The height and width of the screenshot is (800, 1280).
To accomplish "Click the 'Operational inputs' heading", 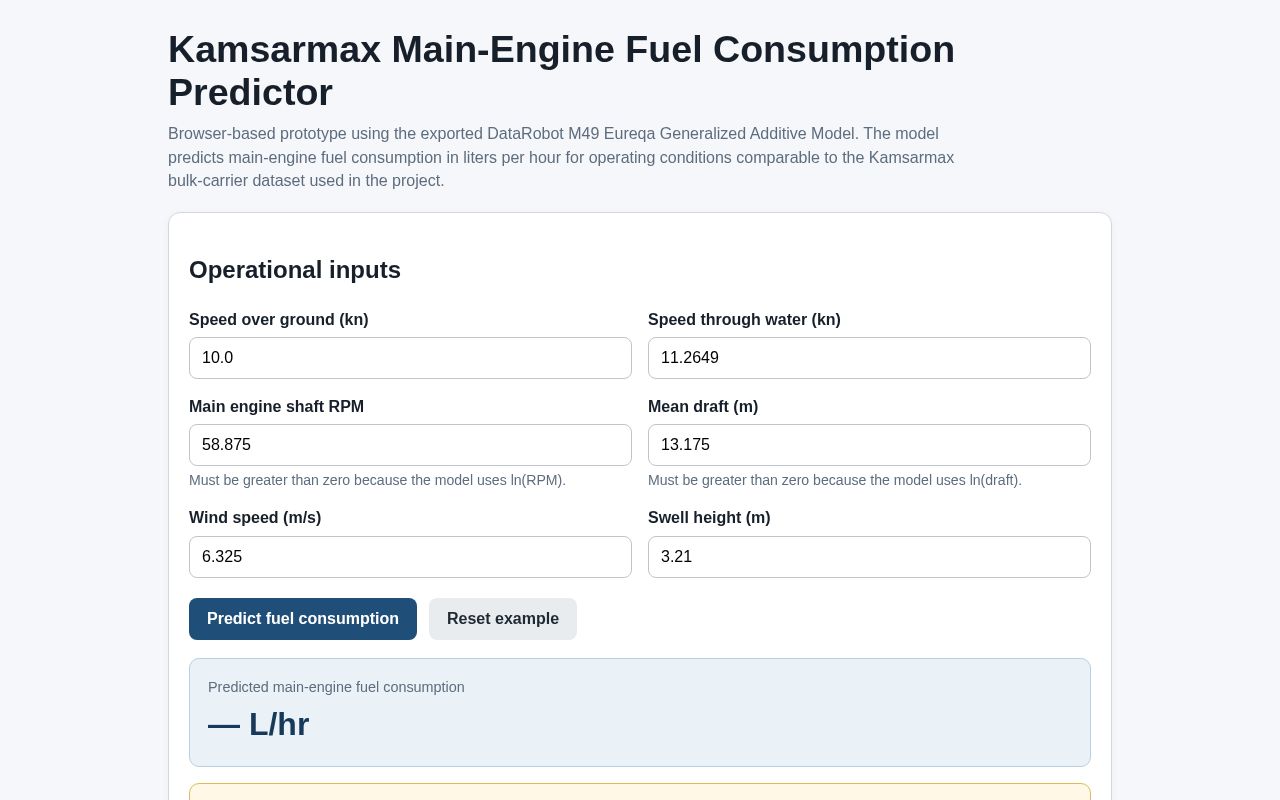I will click(295, 270).
